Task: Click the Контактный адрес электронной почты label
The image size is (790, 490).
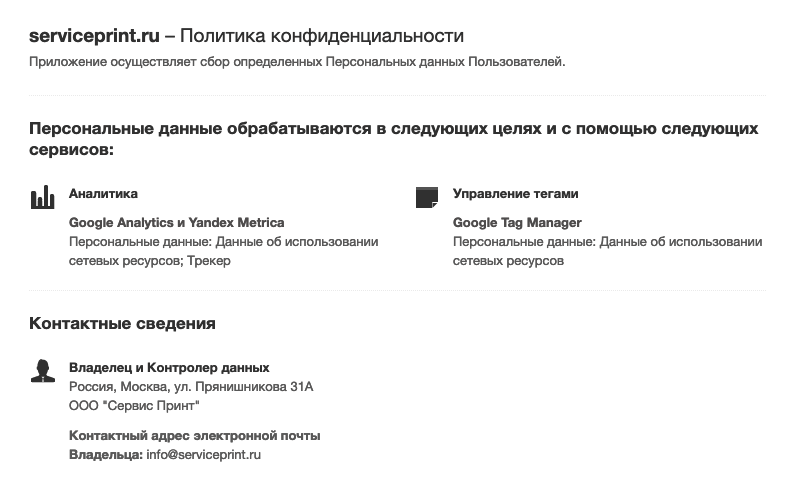Action: 194,436
